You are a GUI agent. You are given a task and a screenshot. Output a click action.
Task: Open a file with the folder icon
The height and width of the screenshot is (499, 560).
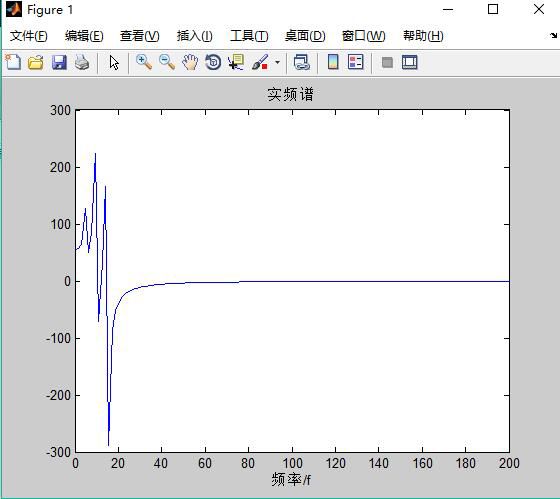[x=36, y=63]
